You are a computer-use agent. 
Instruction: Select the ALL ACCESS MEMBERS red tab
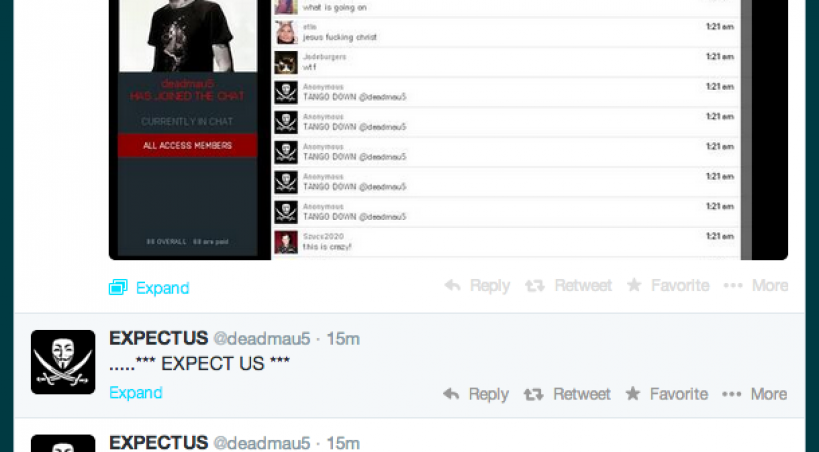click(x=188, y=145)
